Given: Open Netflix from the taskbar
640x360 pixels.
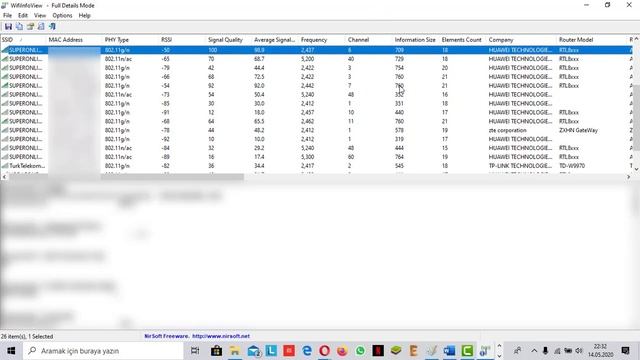Looking at the screenshot, I should coord(378,351).
